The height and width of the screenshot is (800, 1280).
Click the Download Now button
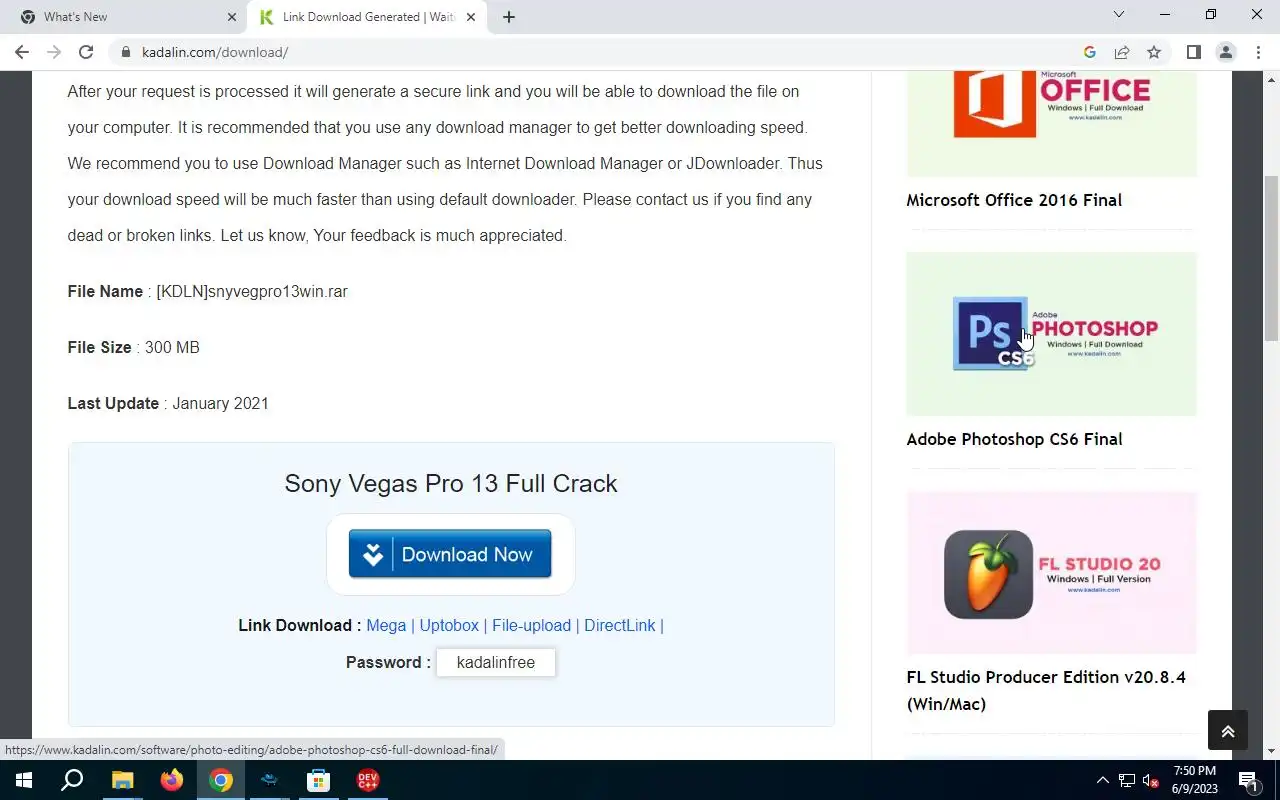[x=450, y=554]
